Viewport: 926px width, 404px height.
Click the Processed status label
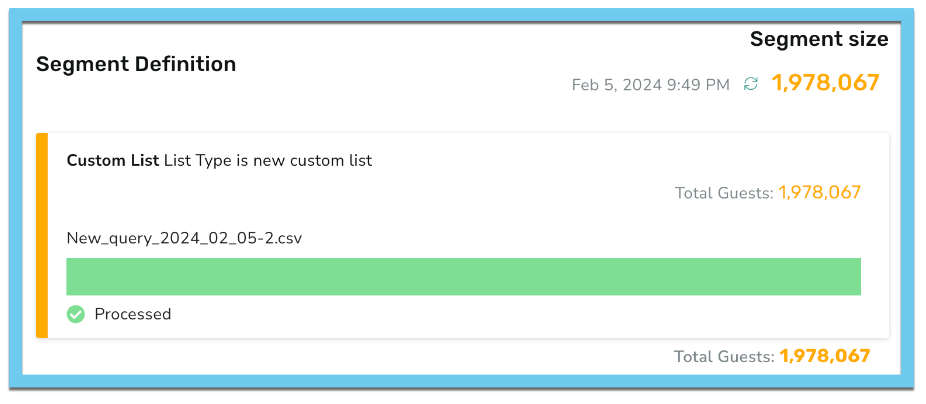tap(133, 314)
